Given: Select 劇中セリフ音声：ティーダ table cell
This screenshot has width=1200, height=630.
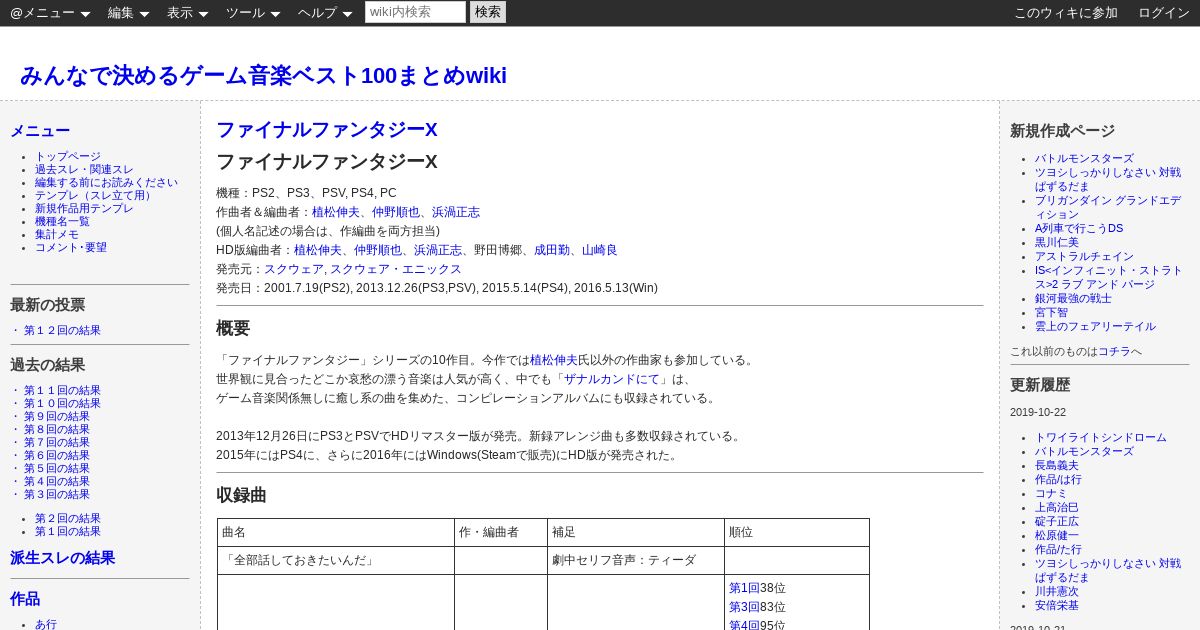Looking at the screenshot, I should click(x=636, y=560).
